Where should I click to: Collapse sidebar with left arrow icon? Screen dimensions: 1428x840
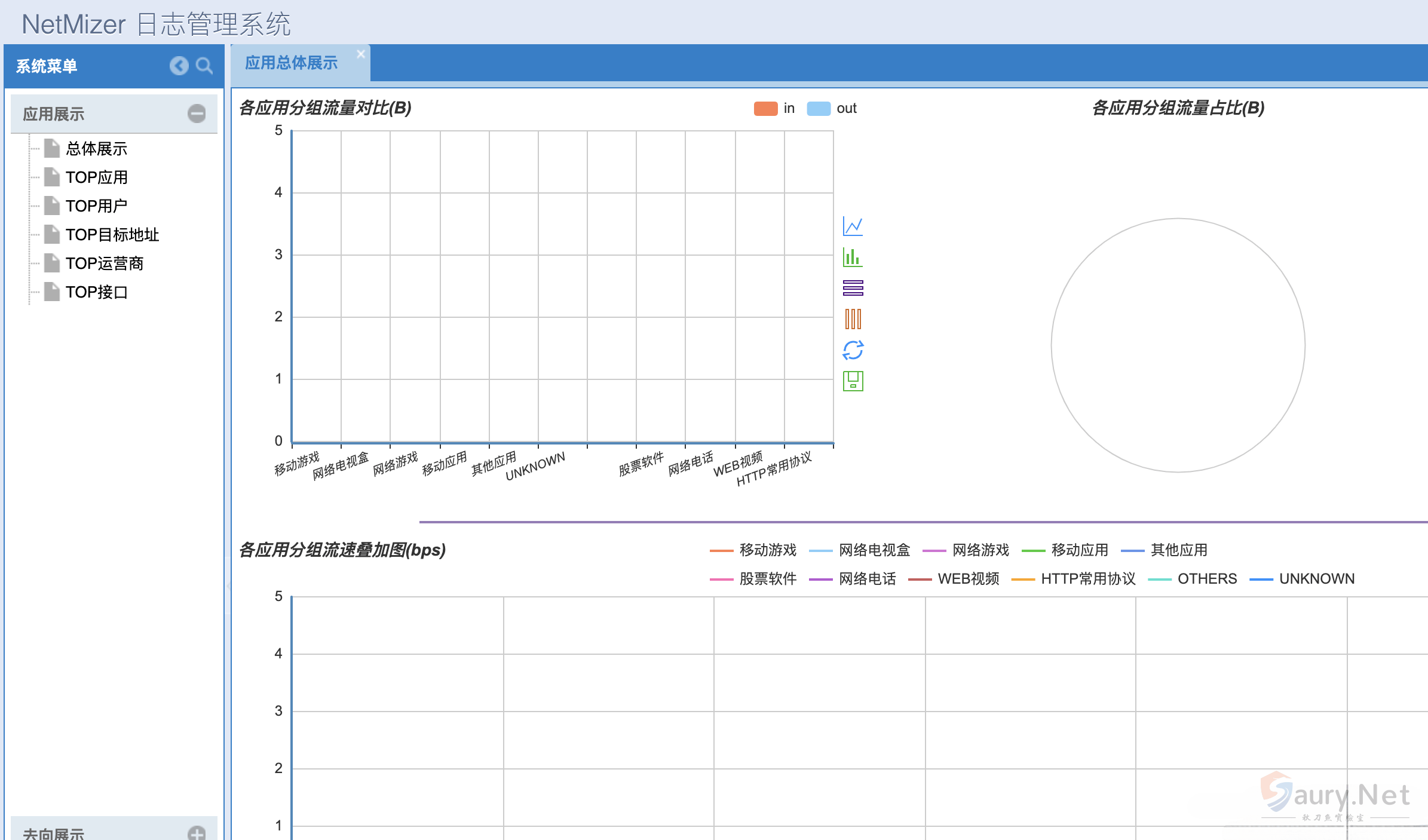point(179,66)
